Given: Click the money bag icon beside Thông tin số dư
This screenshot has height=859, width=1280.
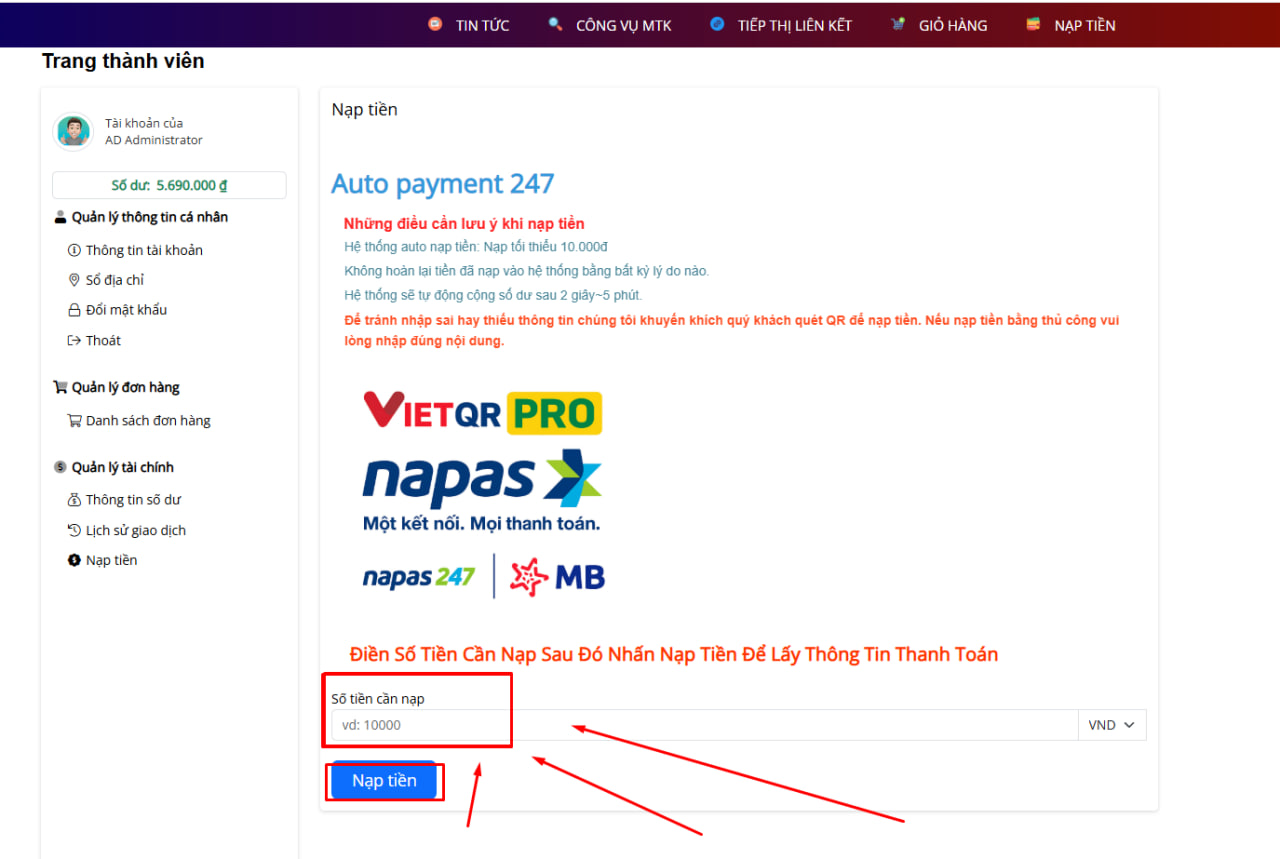Looking at the screenshot, I should (x=74, y=500).
